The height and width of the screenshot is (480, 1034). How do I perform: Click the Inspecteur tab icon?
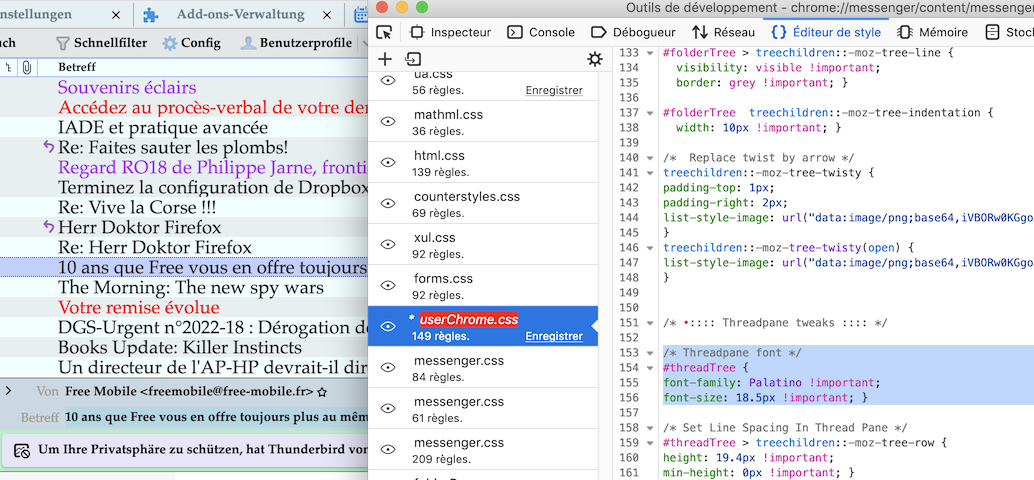pyautogui.click(x=417, y=32)
